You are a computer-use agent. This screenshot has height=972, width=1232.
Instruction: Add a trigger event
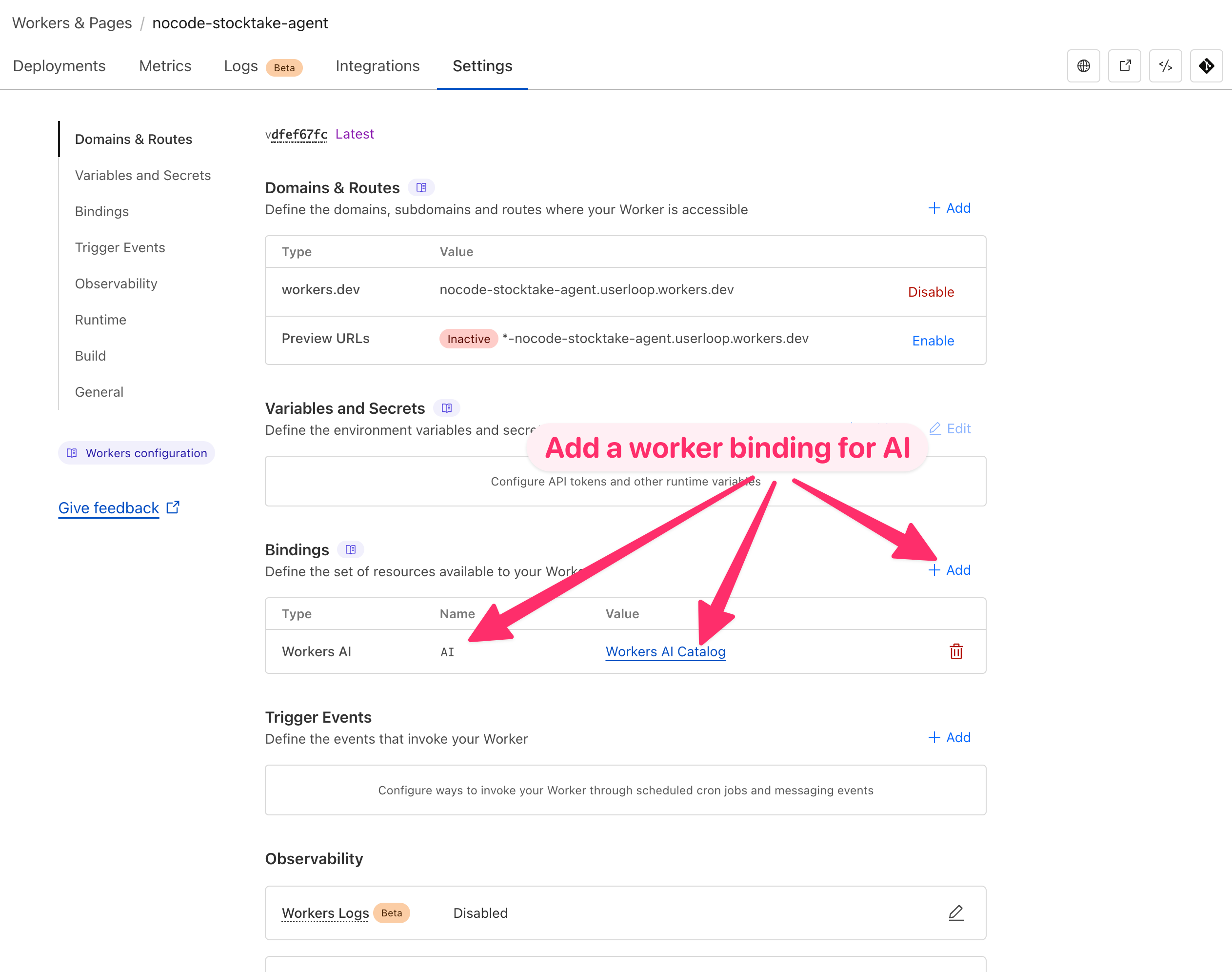[x=949, y=737]
